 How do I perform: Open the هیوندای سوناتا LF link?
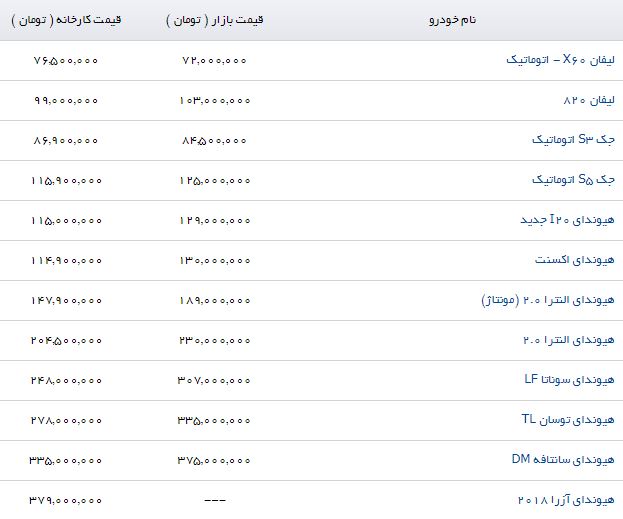pyautogui.click(x=569, y=380)
